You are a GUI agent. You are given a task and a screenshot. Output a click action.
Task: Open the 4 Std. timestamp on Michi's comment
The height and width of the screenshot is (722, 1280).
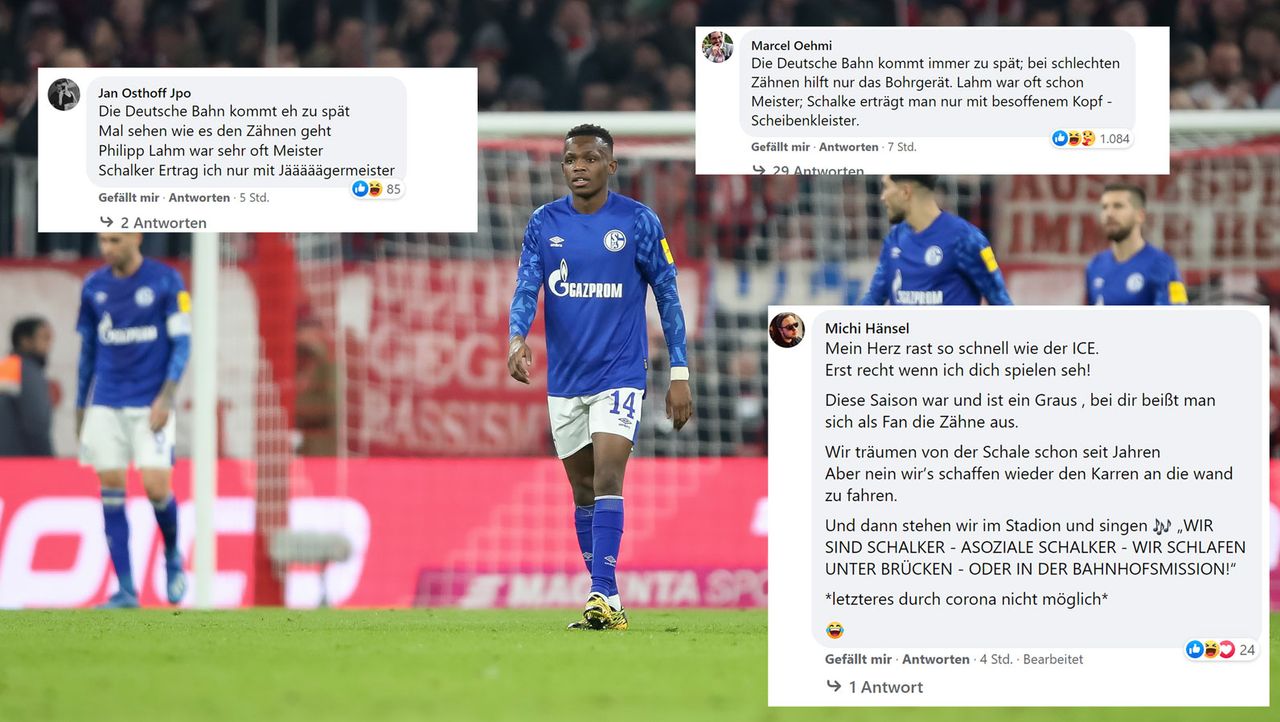[x=996, y=659]
